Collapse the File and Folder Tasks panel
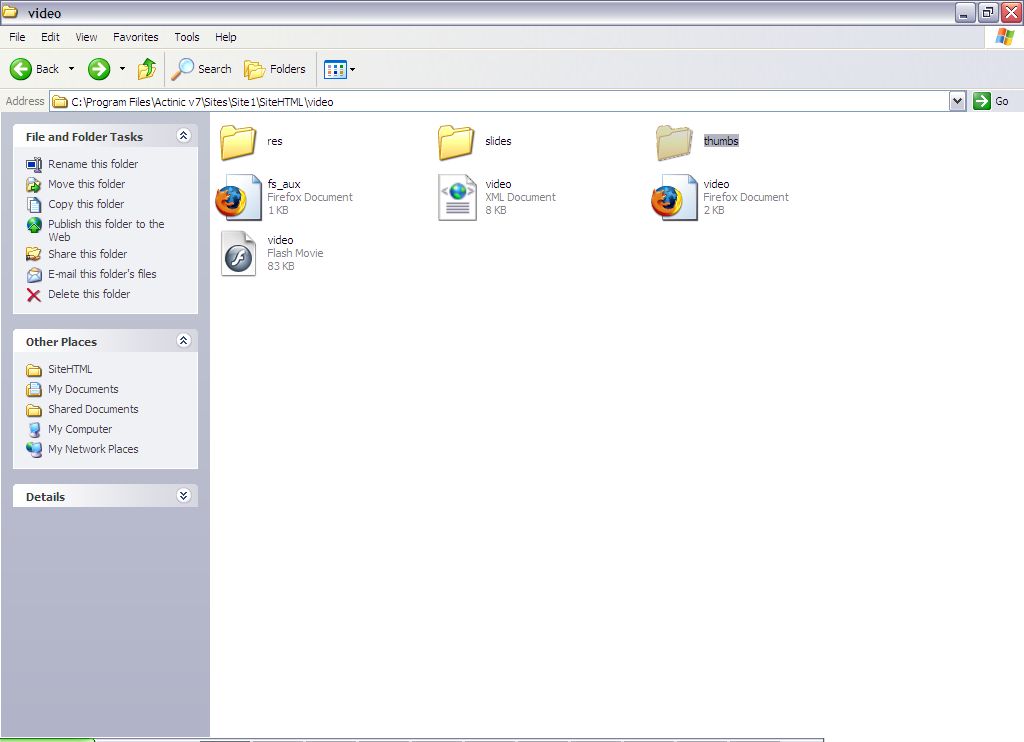The height and width of the screenshot is (742, 1024). [183, 136]
